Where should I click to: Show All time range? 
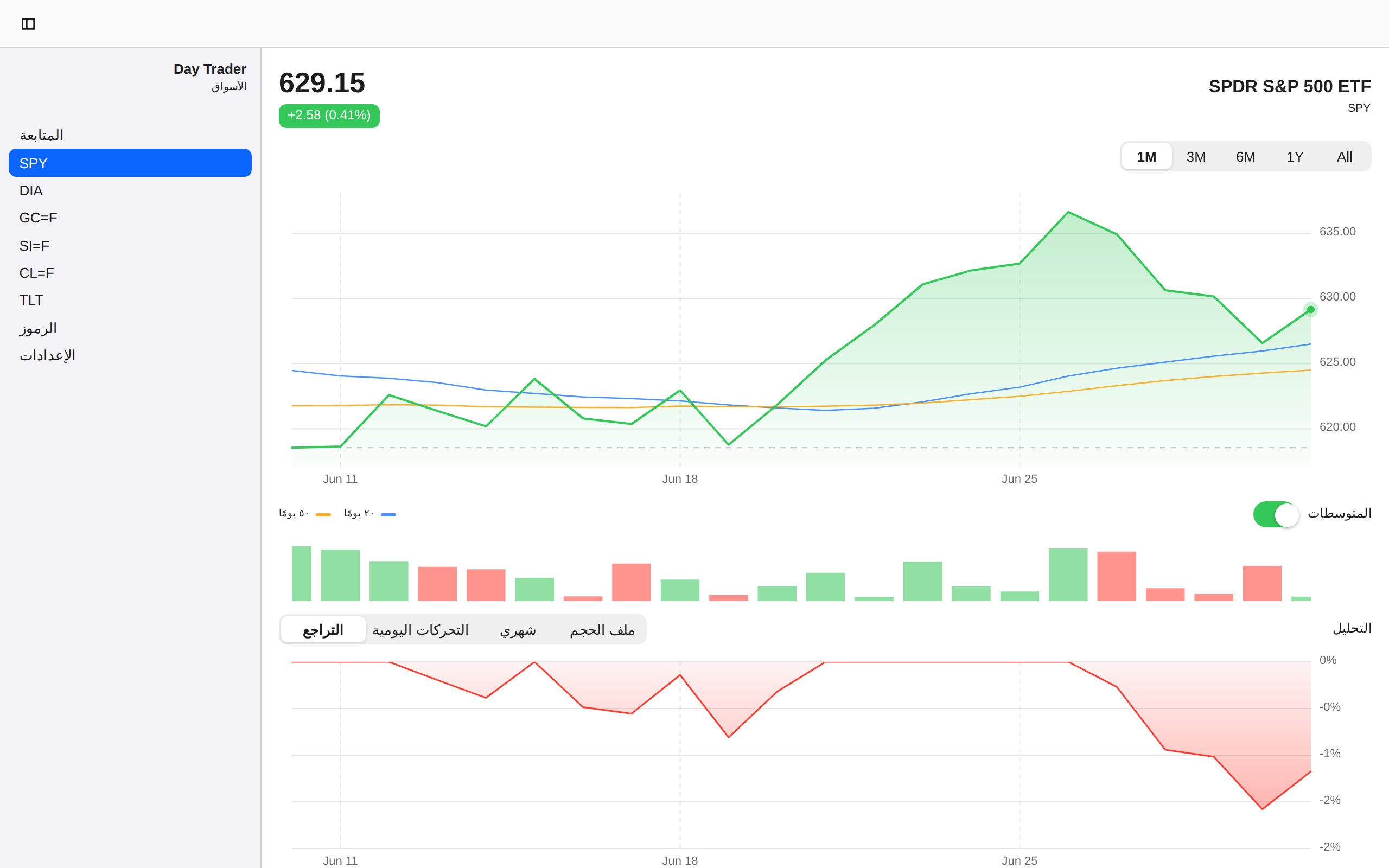1344,157
